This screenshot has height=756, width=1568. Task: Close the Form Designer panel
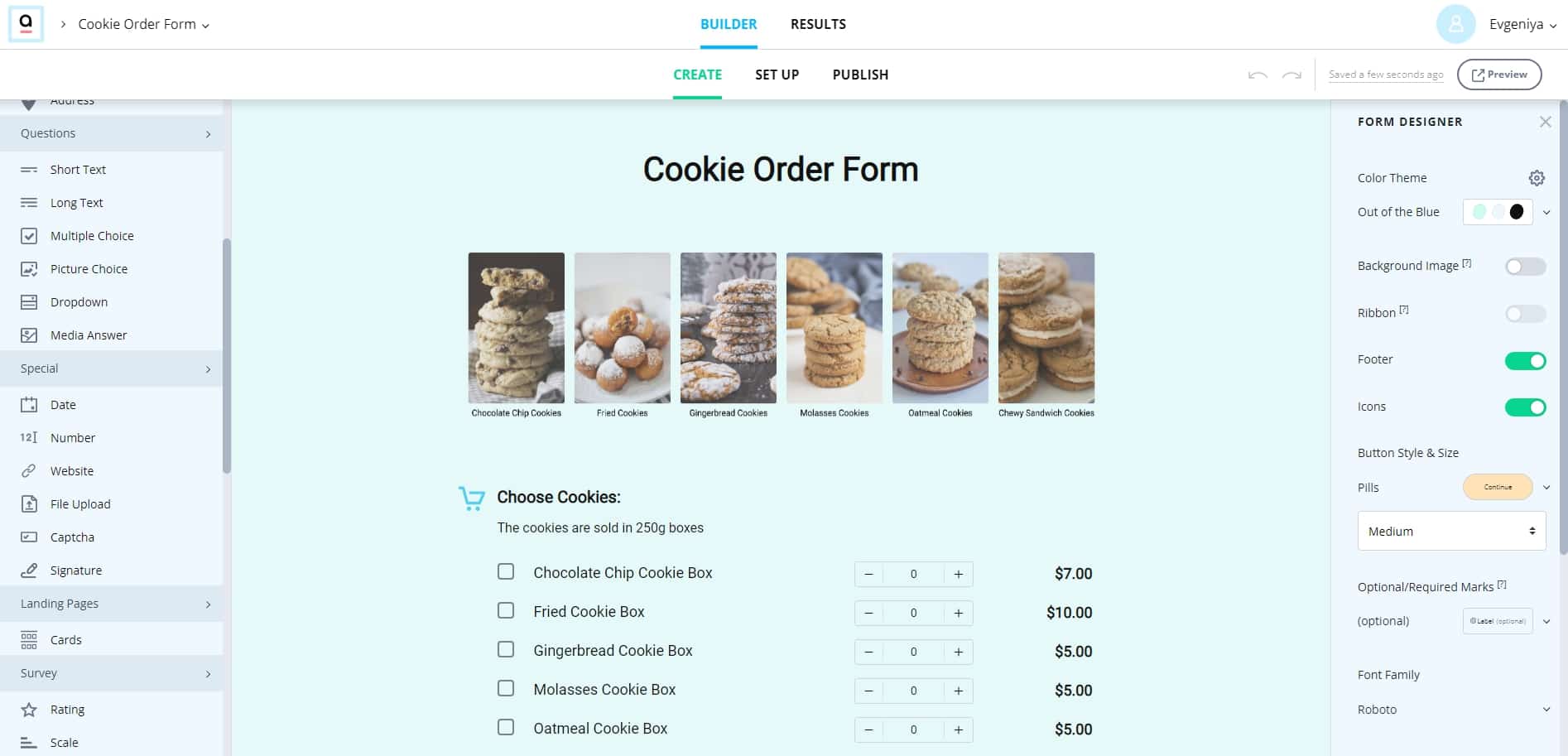[1545, 122]
